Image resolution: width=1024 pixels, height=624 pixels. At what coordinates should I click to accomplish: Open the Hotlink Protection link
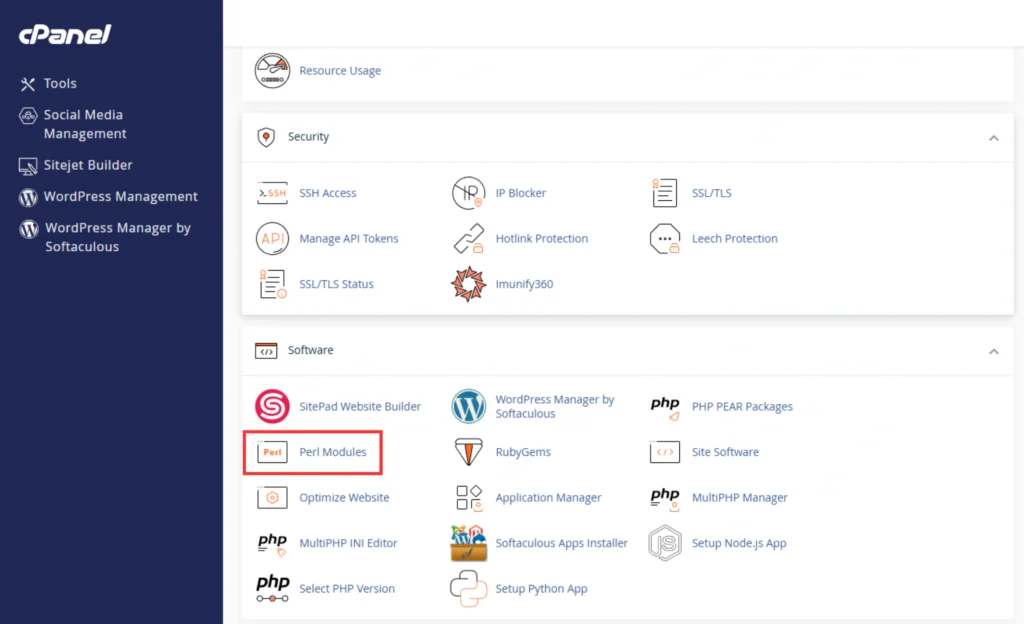tap(542, 239)
